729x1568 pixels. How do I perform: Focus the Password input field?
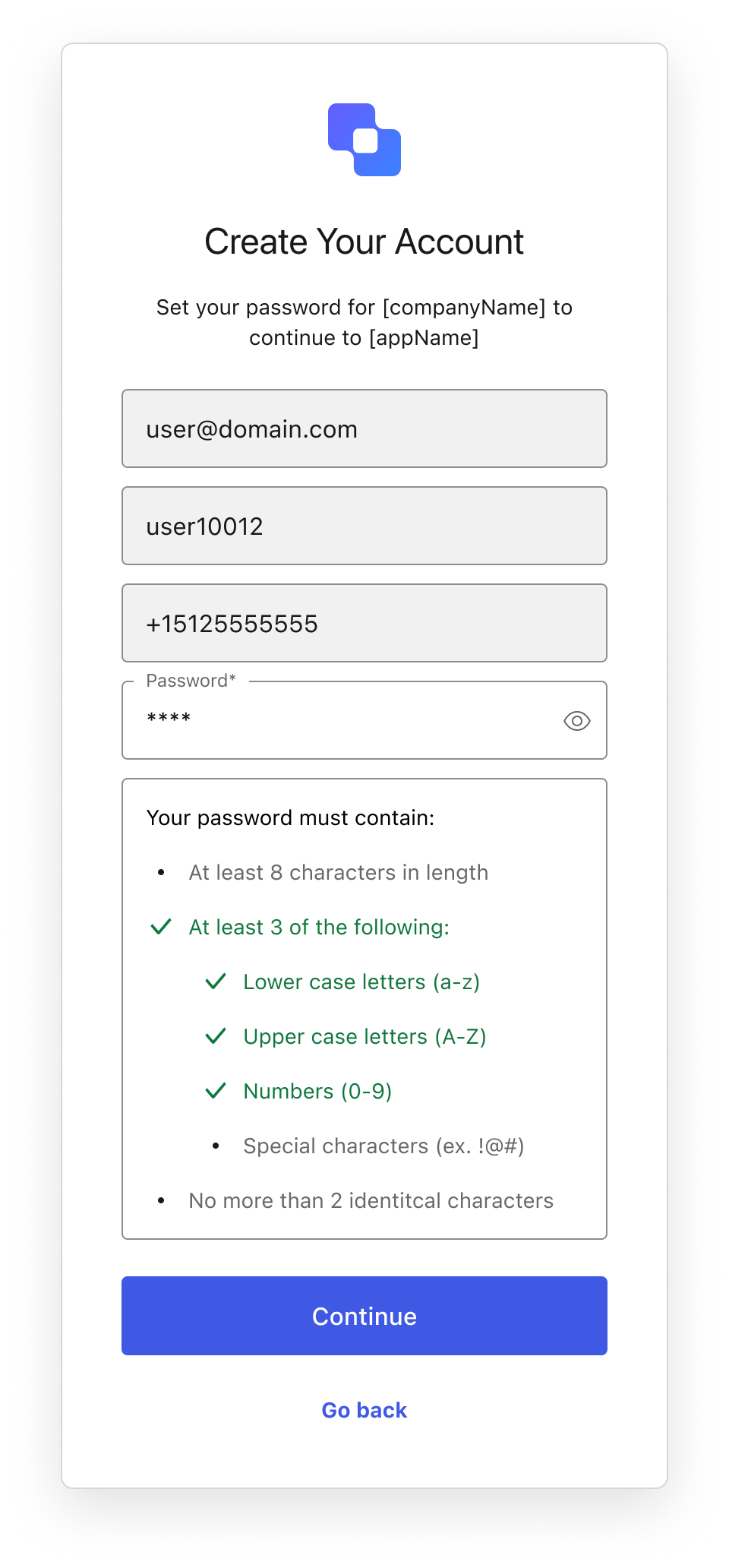pos(364,720)
